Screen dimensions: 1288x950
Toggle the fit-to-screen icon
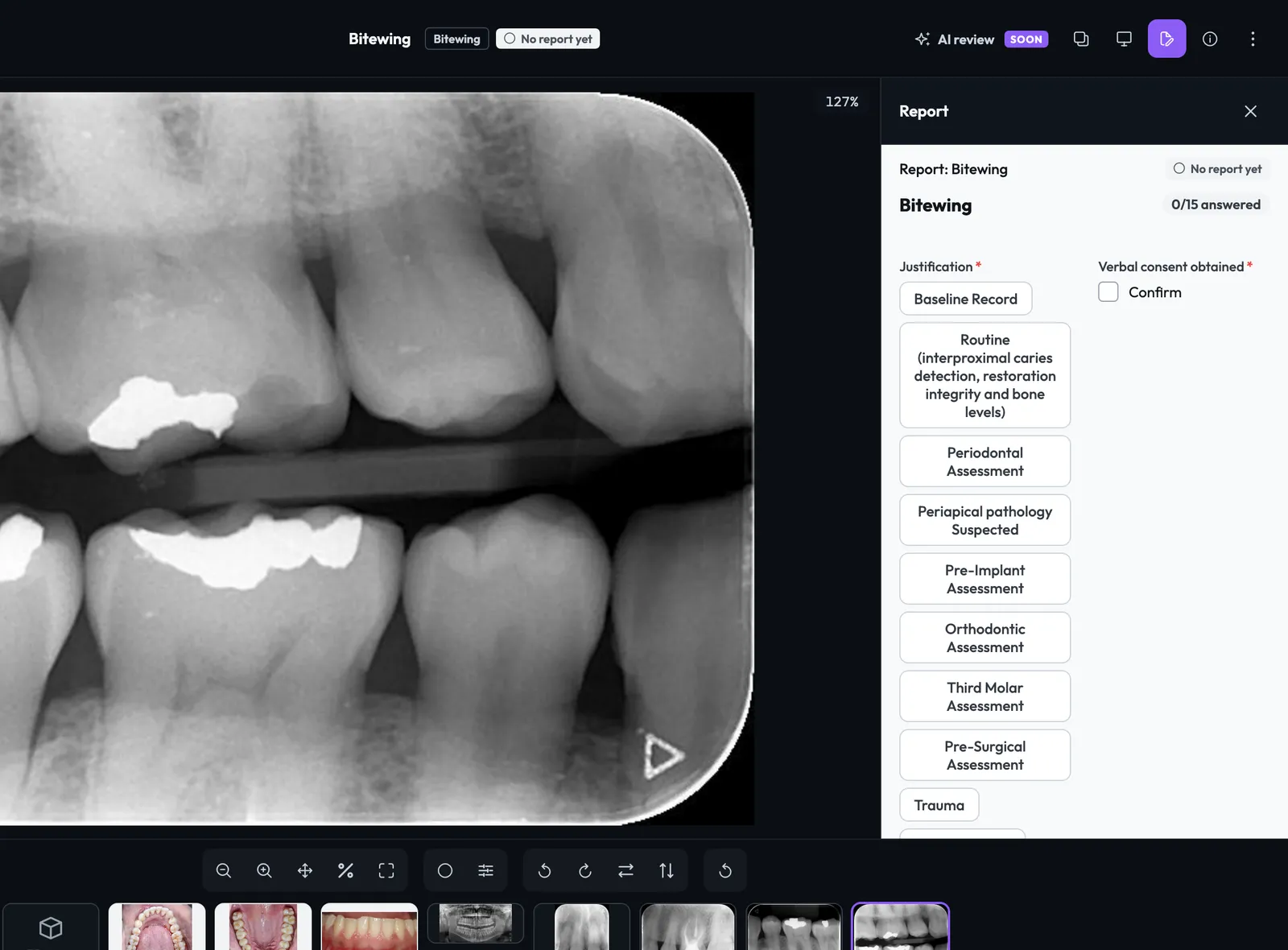(386, 870)
